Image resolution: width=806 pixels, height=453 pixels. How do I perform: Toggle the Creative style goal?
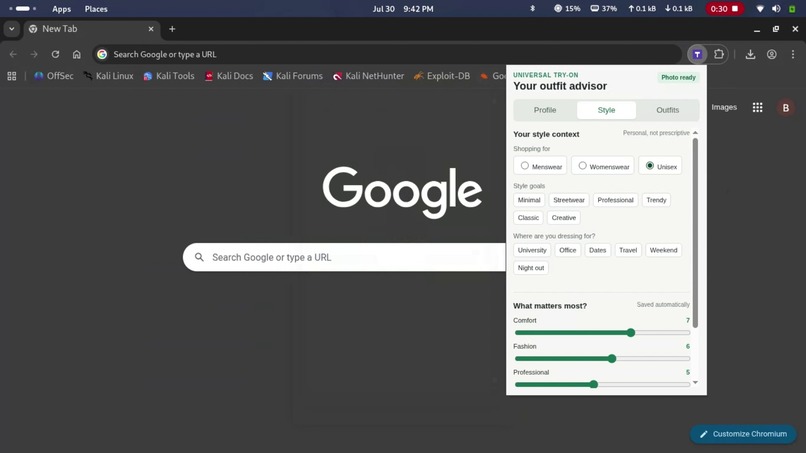point(564,218)
